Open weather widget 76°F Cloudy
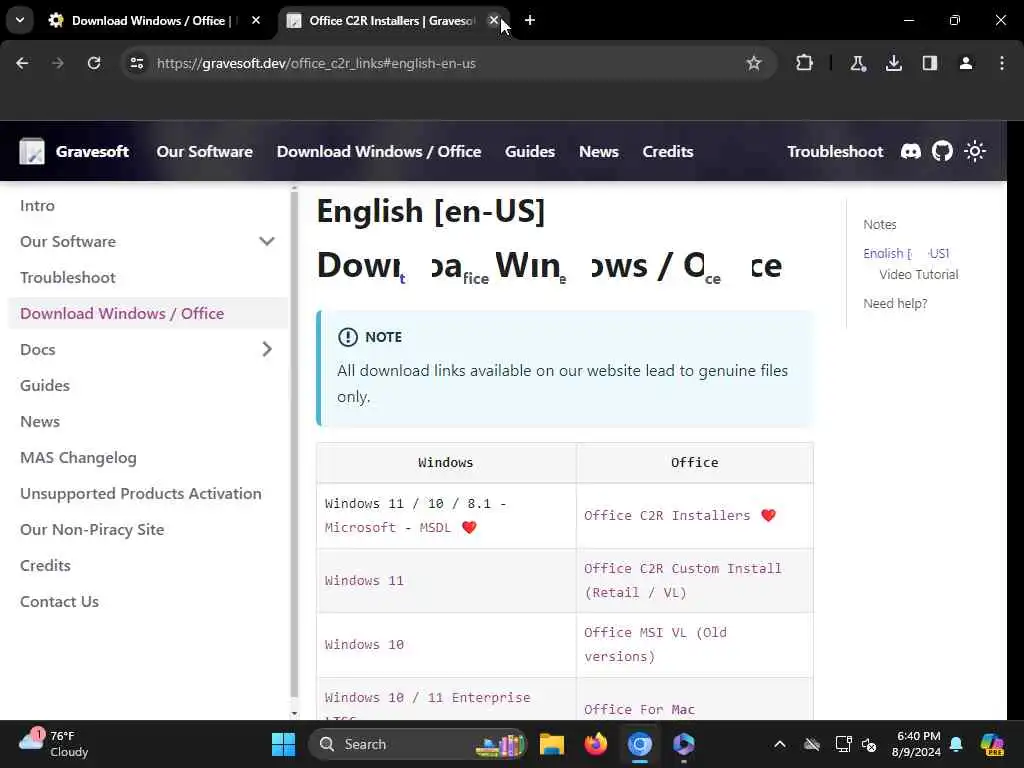1024x768 pixels. [x=54, y=744]
